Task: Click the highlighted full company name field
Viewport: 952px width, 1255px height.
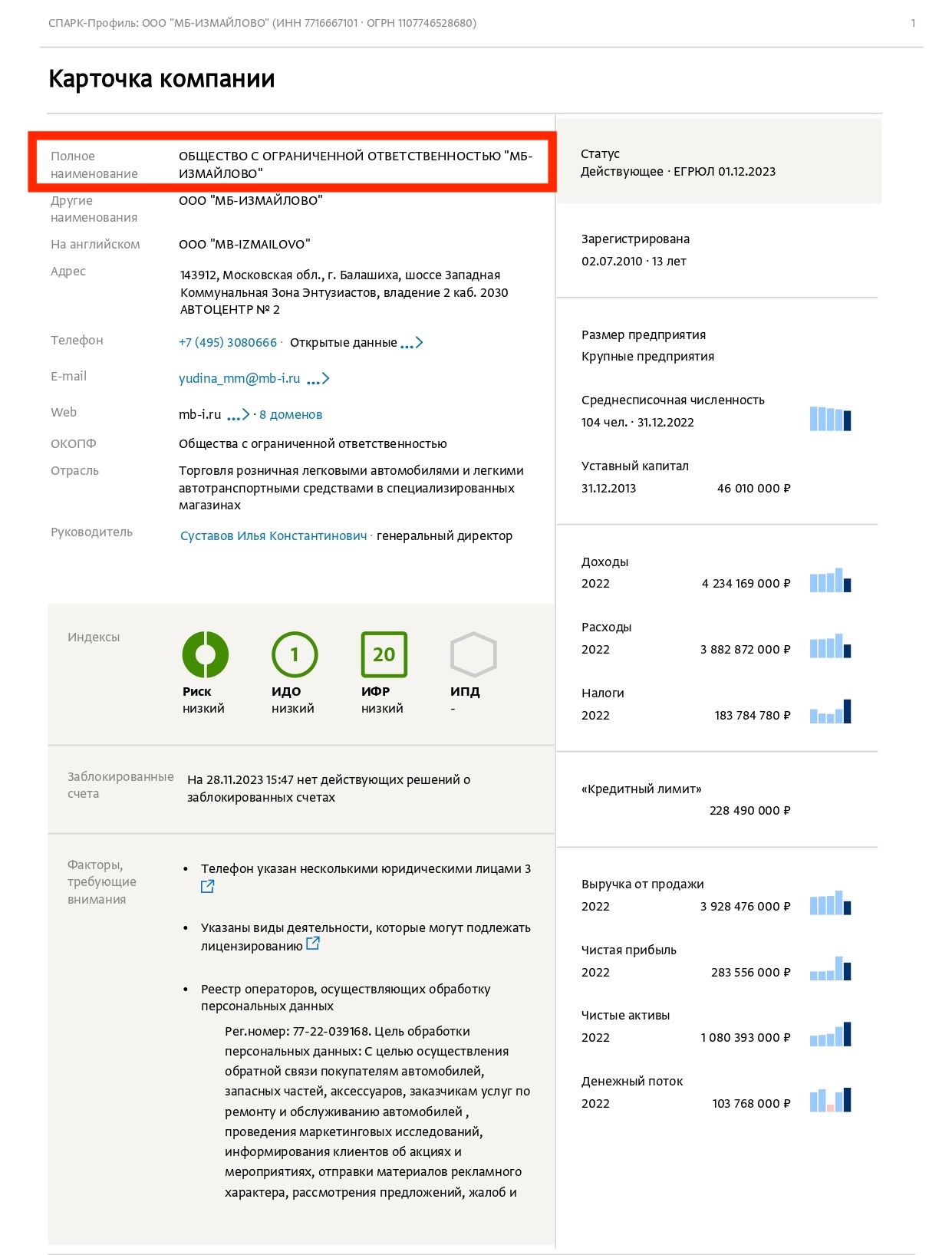Action: coord(292,163)
